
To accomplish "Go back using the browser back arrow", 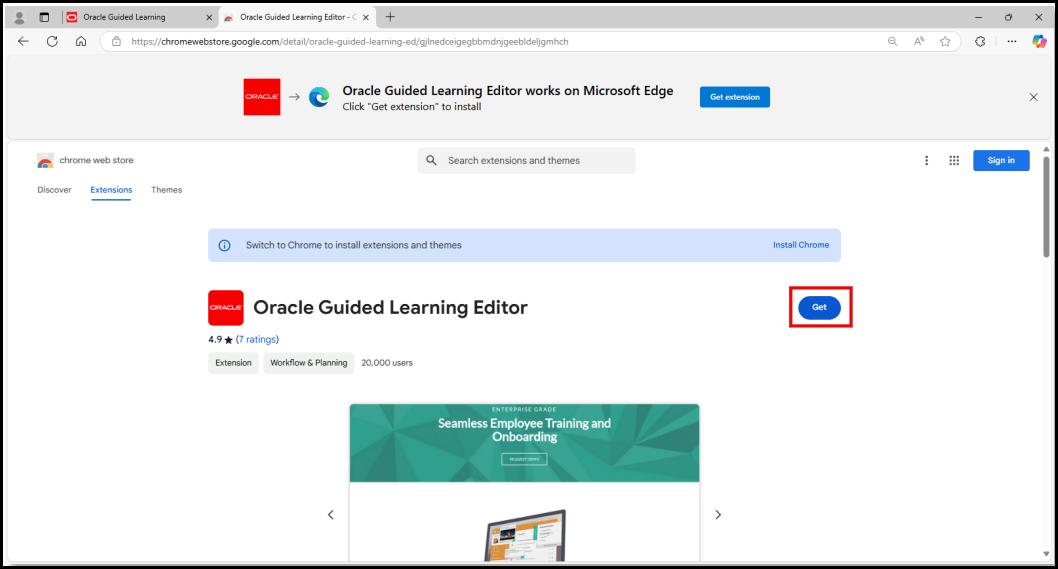I will pyautogui.click(x=23, y=41).
